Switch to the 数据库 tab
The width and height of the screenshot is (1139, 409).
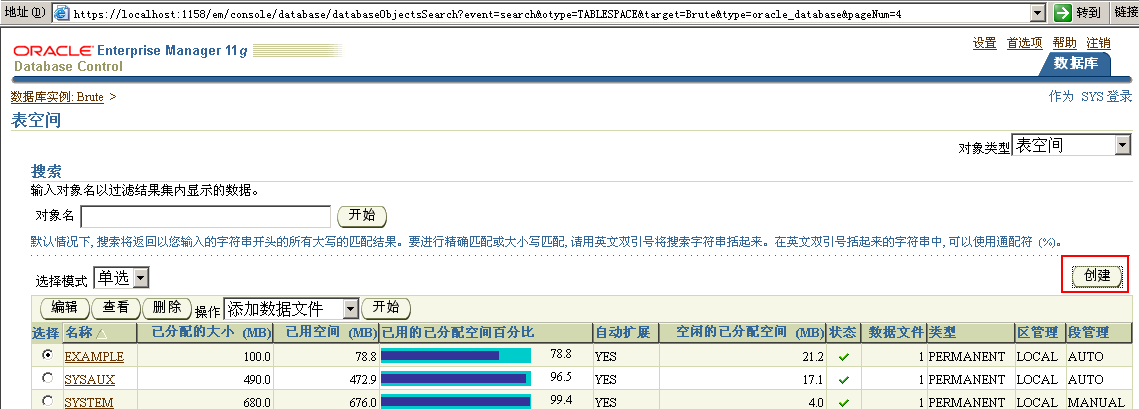point(1076,63)
